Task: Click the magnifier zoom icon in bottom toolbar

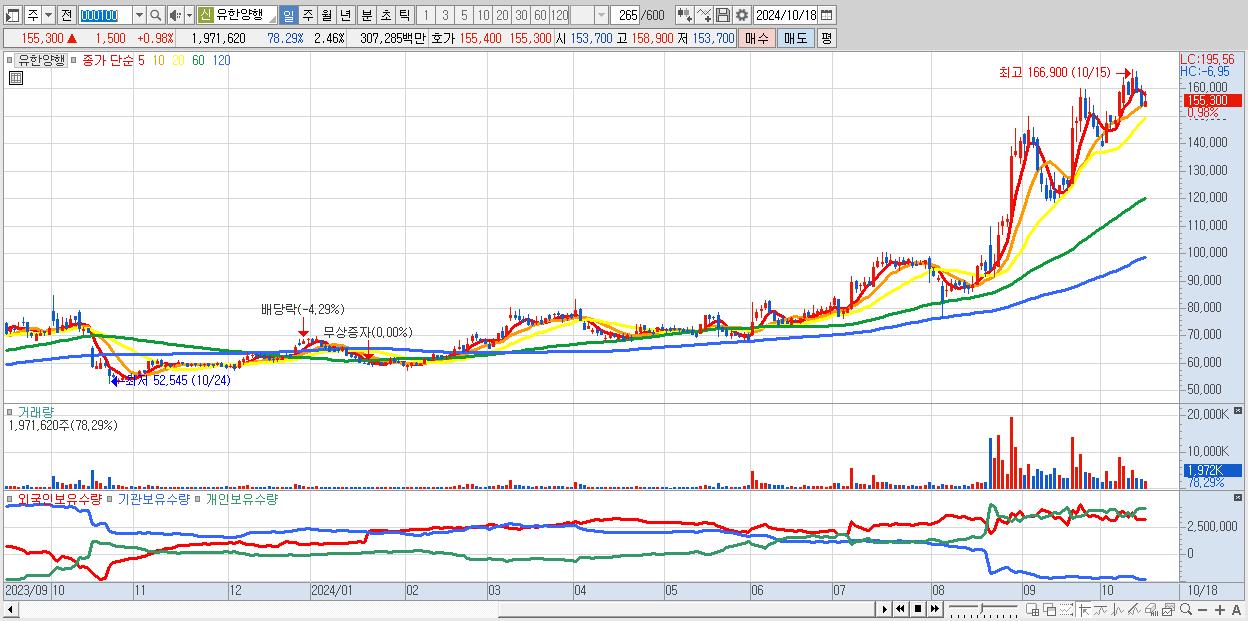Action: (1186, 609)
